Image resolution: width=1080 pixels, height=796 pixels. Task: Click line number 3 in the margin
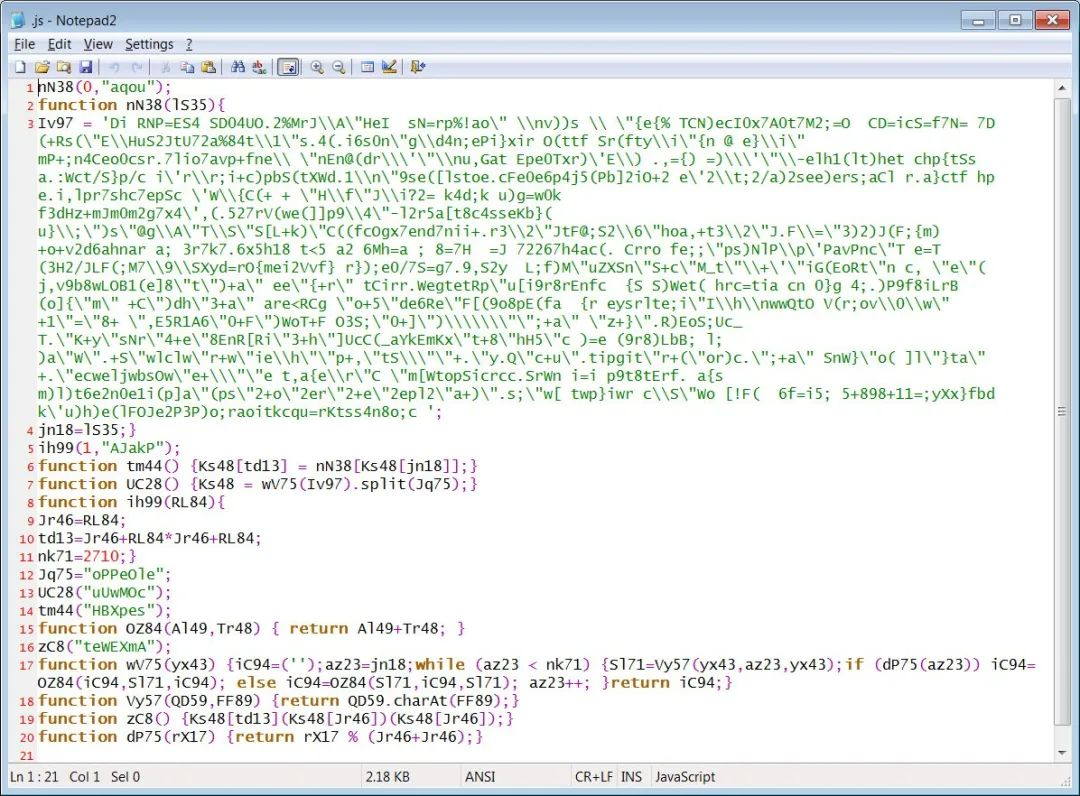tap(30, 124)
